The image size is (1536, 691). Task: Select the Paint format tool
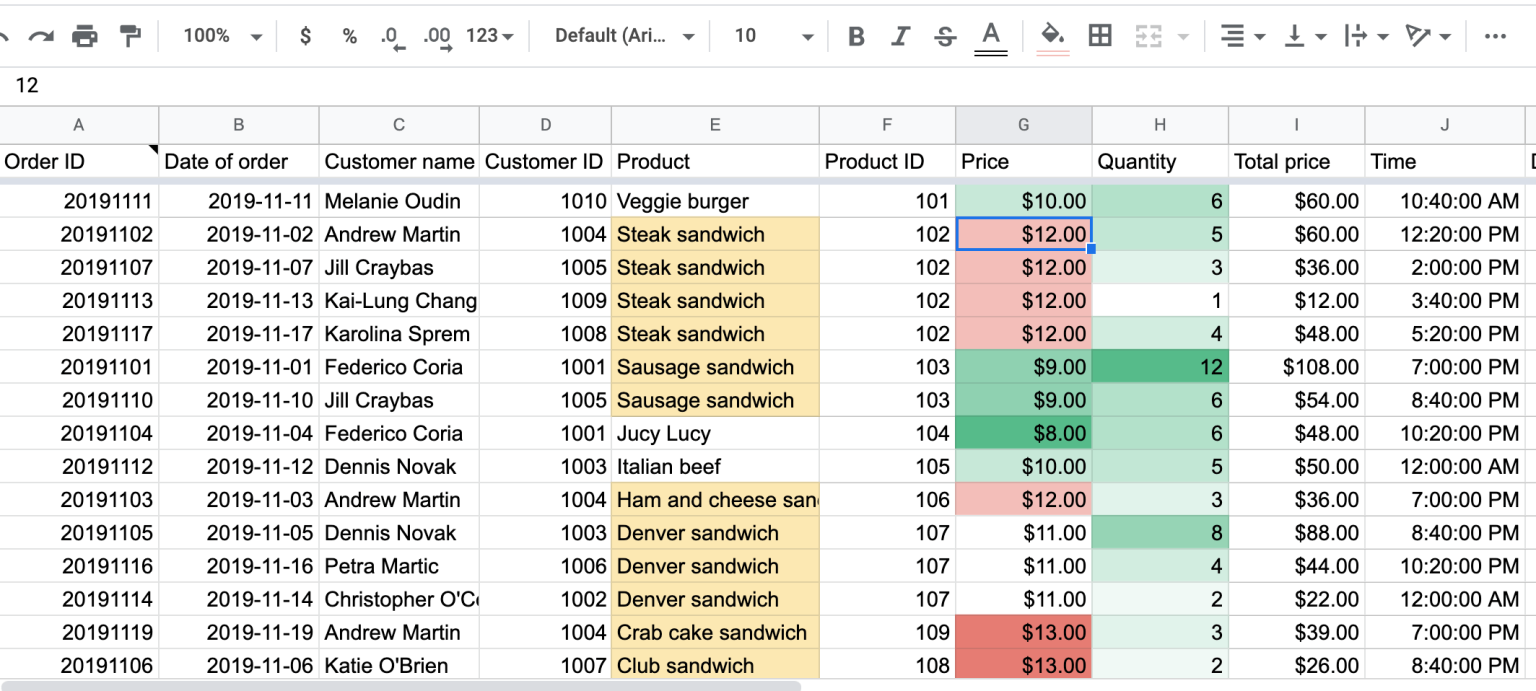coord(130,35)
